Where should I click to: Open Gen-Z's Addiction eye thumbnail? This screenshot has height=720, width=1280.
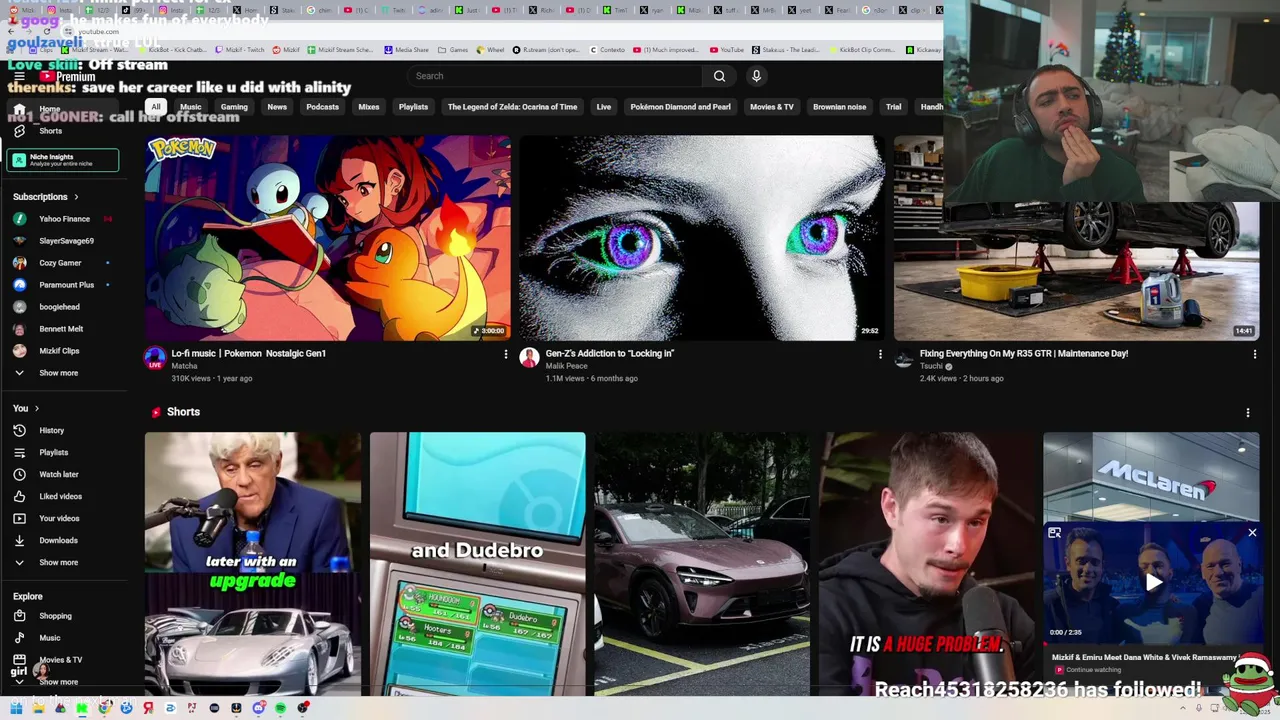point(702,238)
